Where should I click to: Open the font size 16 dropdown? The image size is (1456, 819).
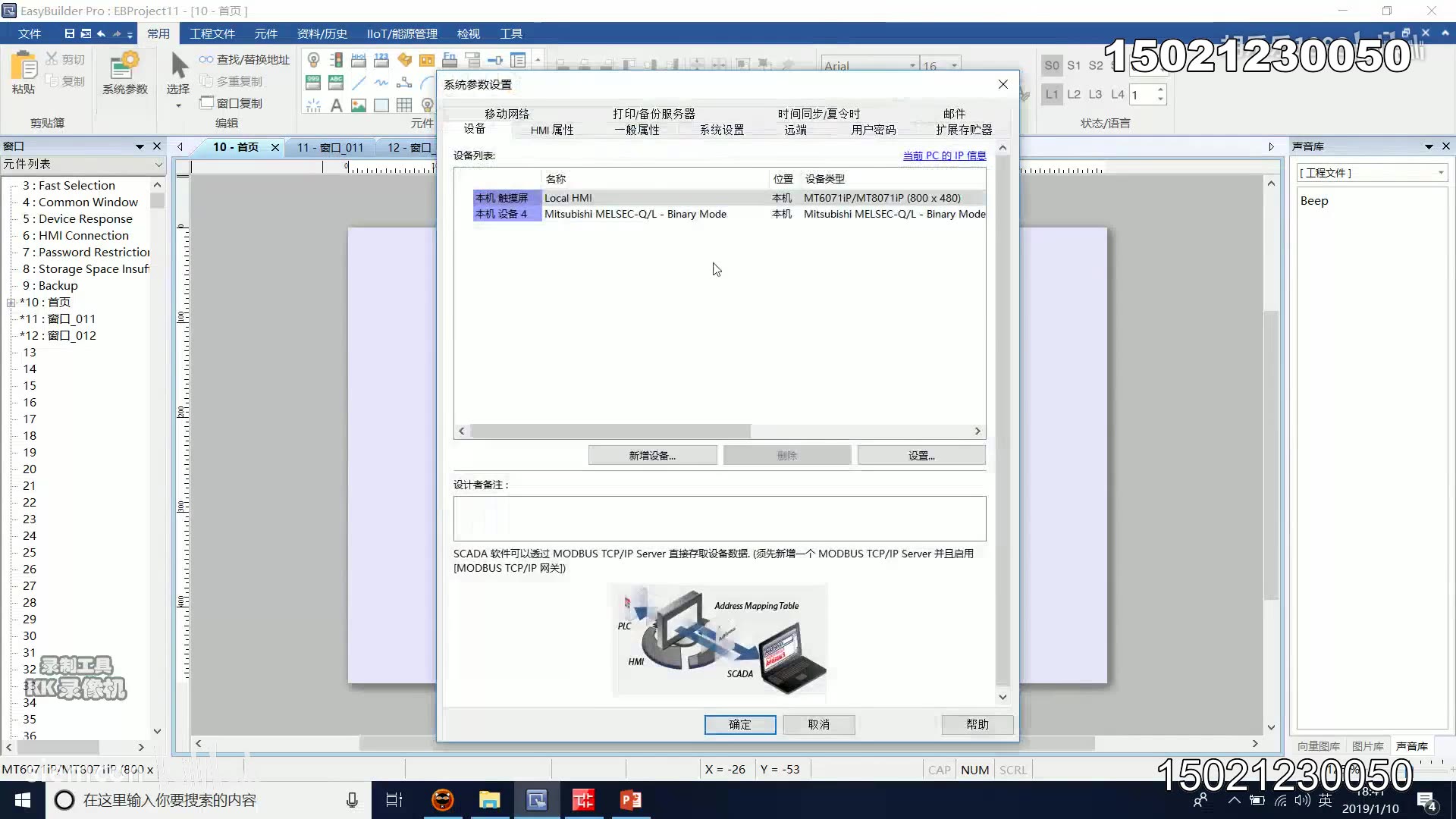[952, 64]
